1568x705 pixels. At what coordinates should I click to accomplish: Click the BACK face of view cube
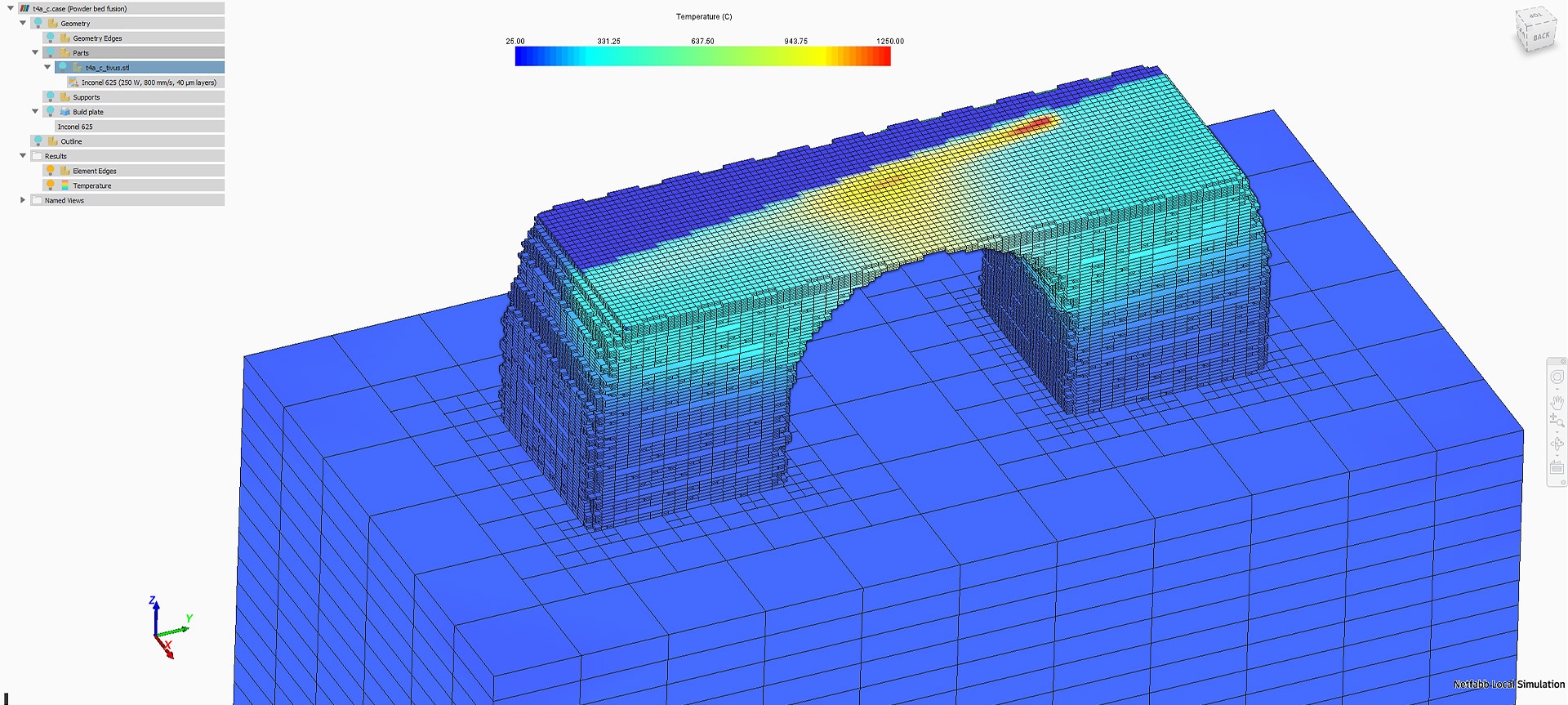(x=1540, y=37)
